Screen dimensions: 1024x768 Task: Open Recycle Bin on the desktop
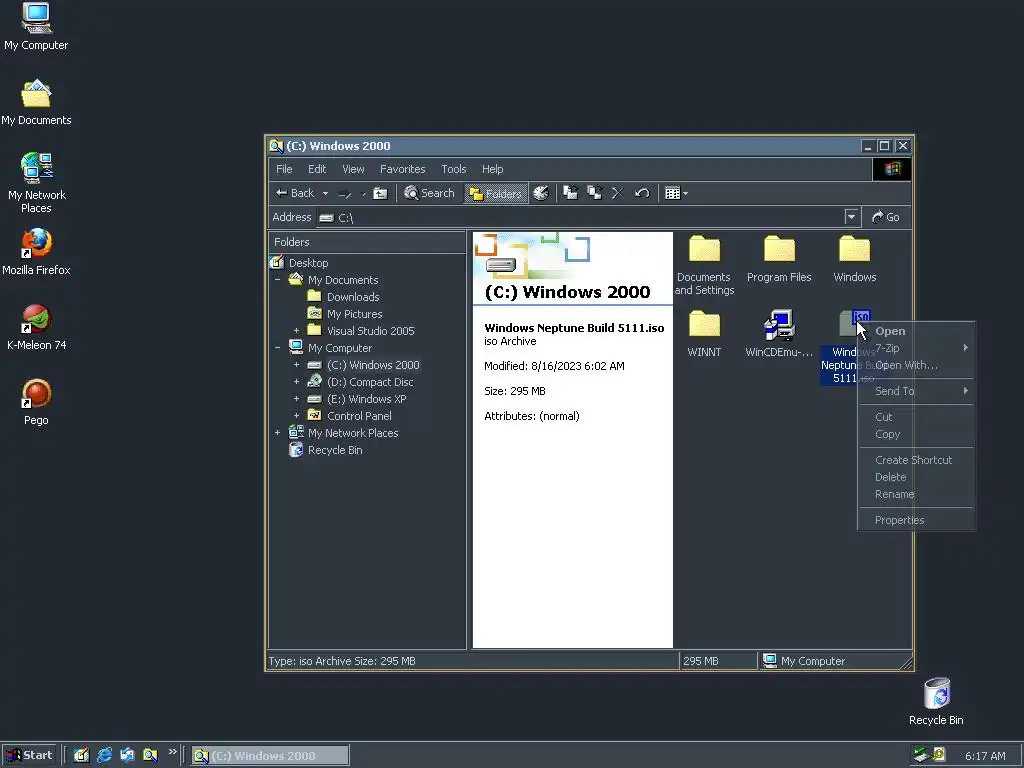tap(936, 702)
